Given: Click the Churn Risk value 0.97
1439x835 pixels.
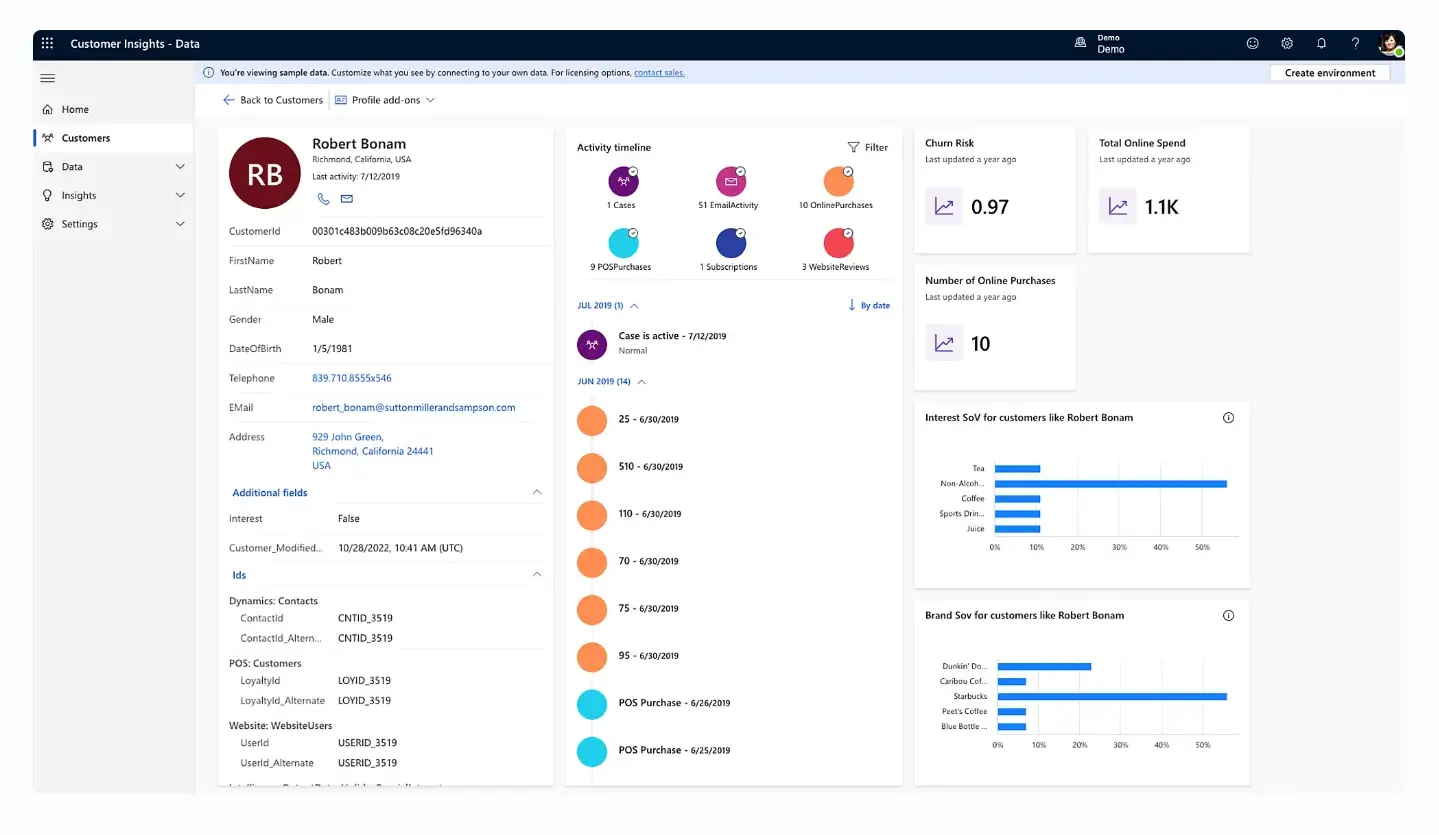Looking at the screenshot, I should point(990,207).
